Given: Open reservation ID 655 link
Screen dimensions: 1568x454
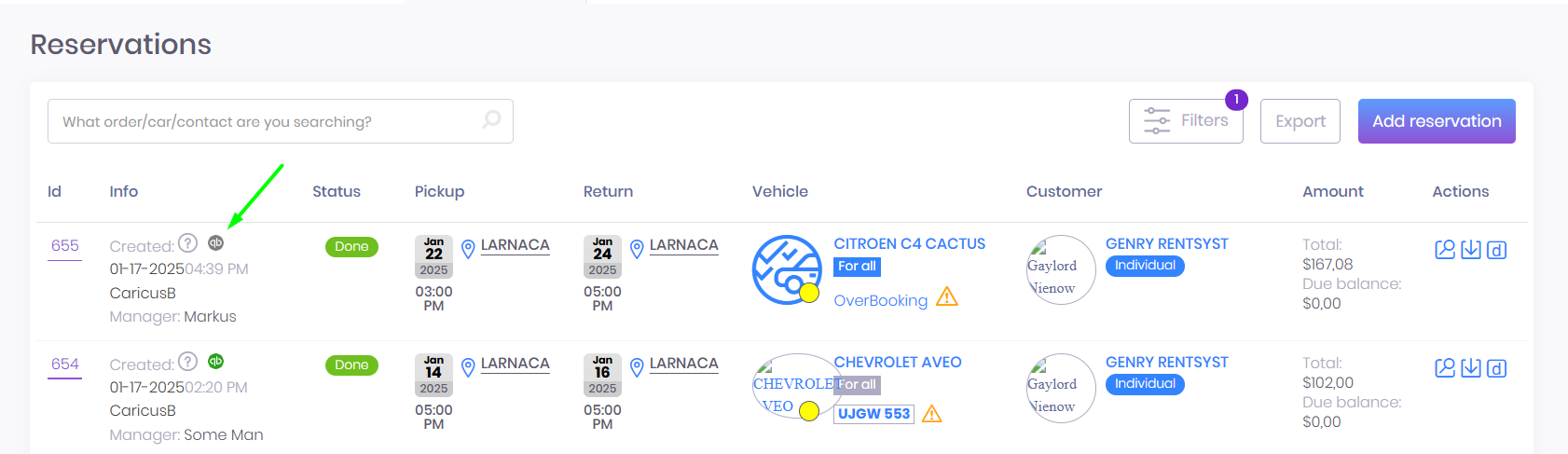Looking at the screenshot, I should pos(65,246).
